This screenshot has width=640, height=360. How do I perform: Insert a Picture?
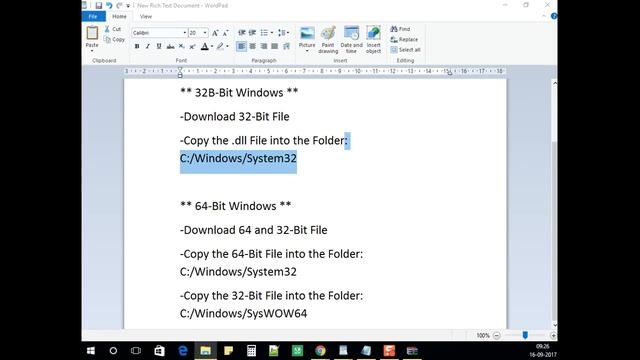pyautogui.click(x=307, y=37)
